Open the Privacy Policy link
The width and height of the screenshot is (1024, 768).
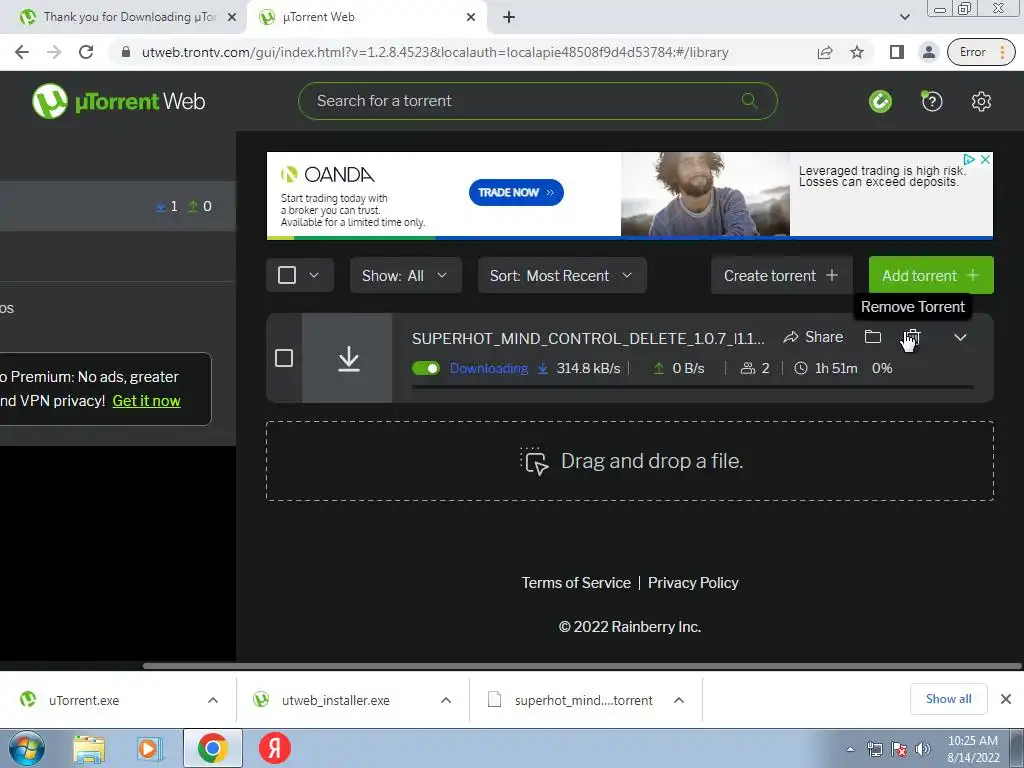coord(693,583)
